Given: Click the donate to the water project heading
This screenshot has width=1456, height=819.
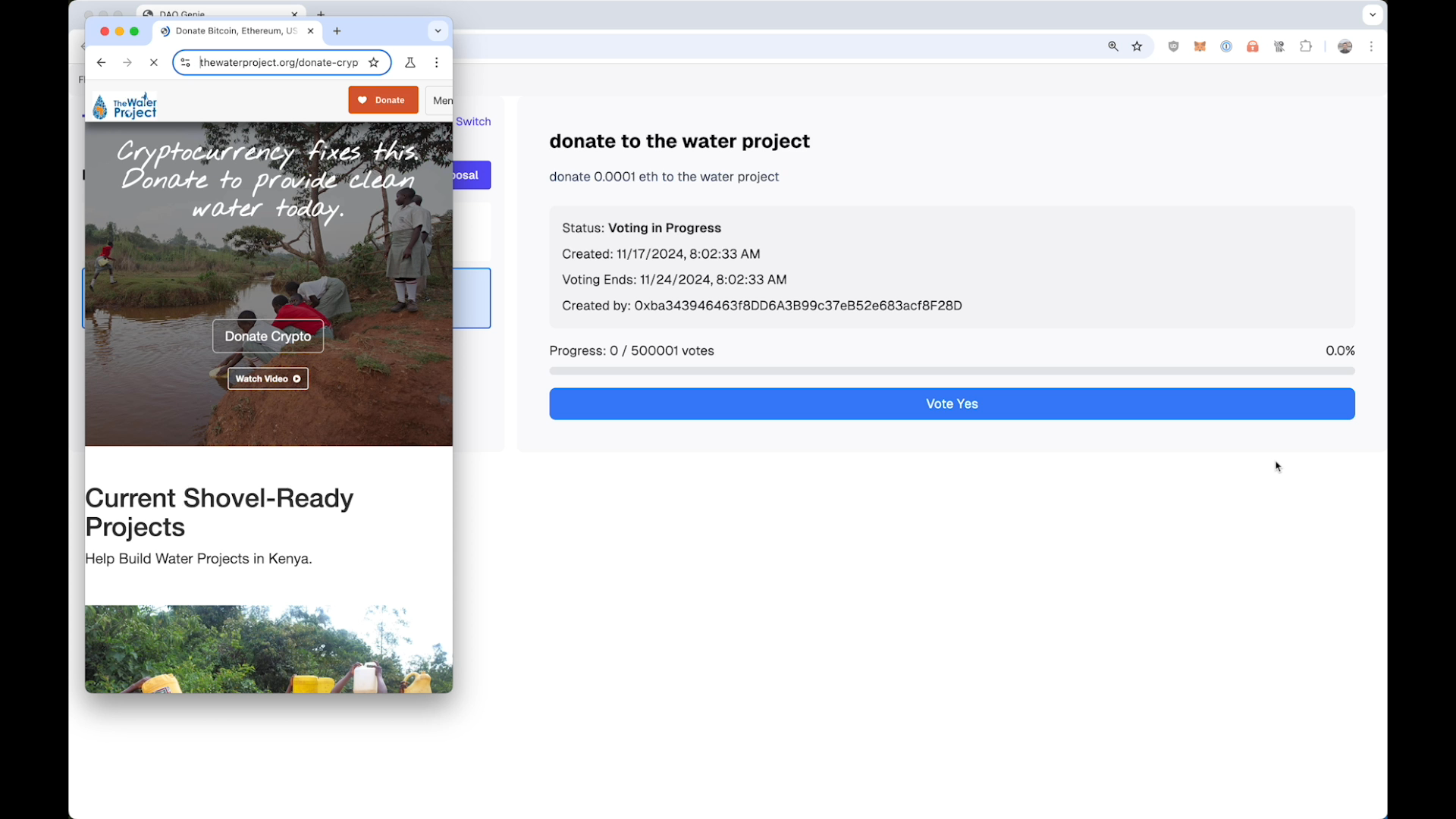Looking at the screenshot, I should tap(679, 141).
